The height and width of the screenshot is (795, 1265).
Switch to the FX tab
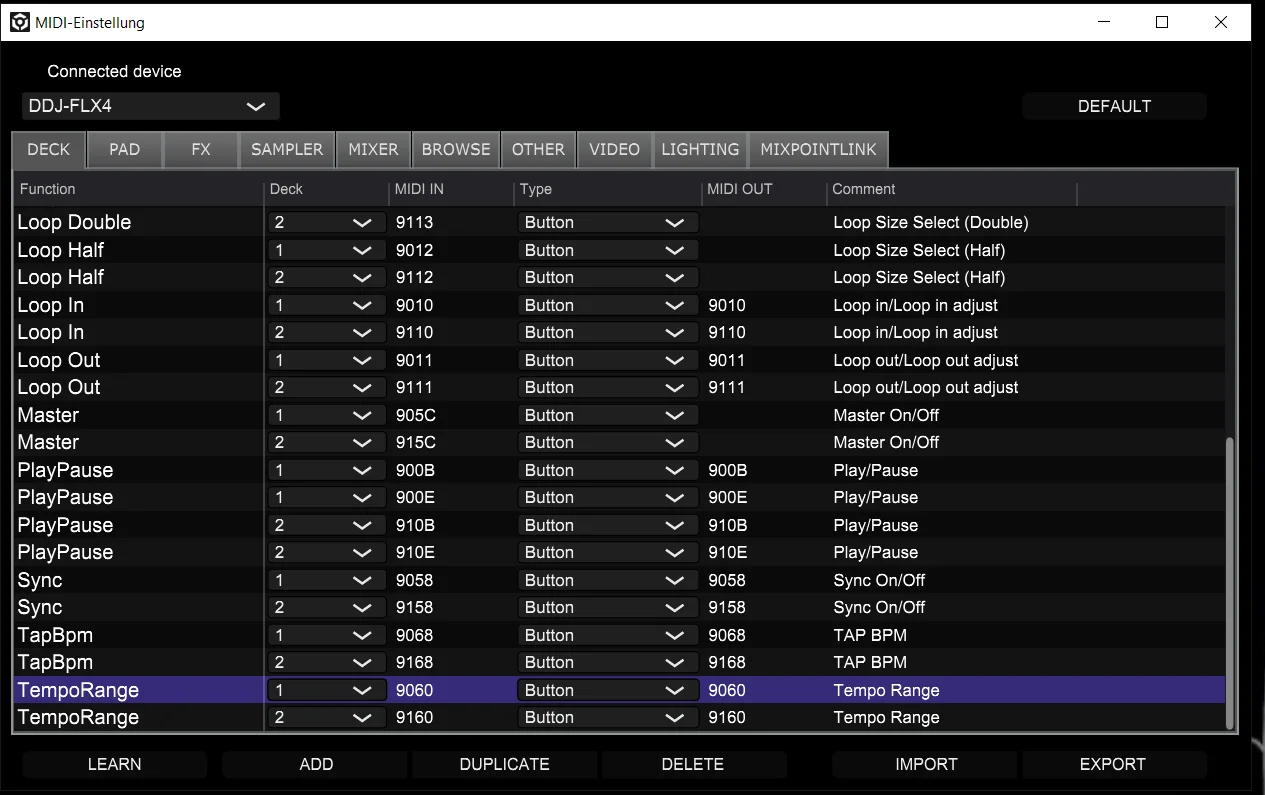coord(200,149)
